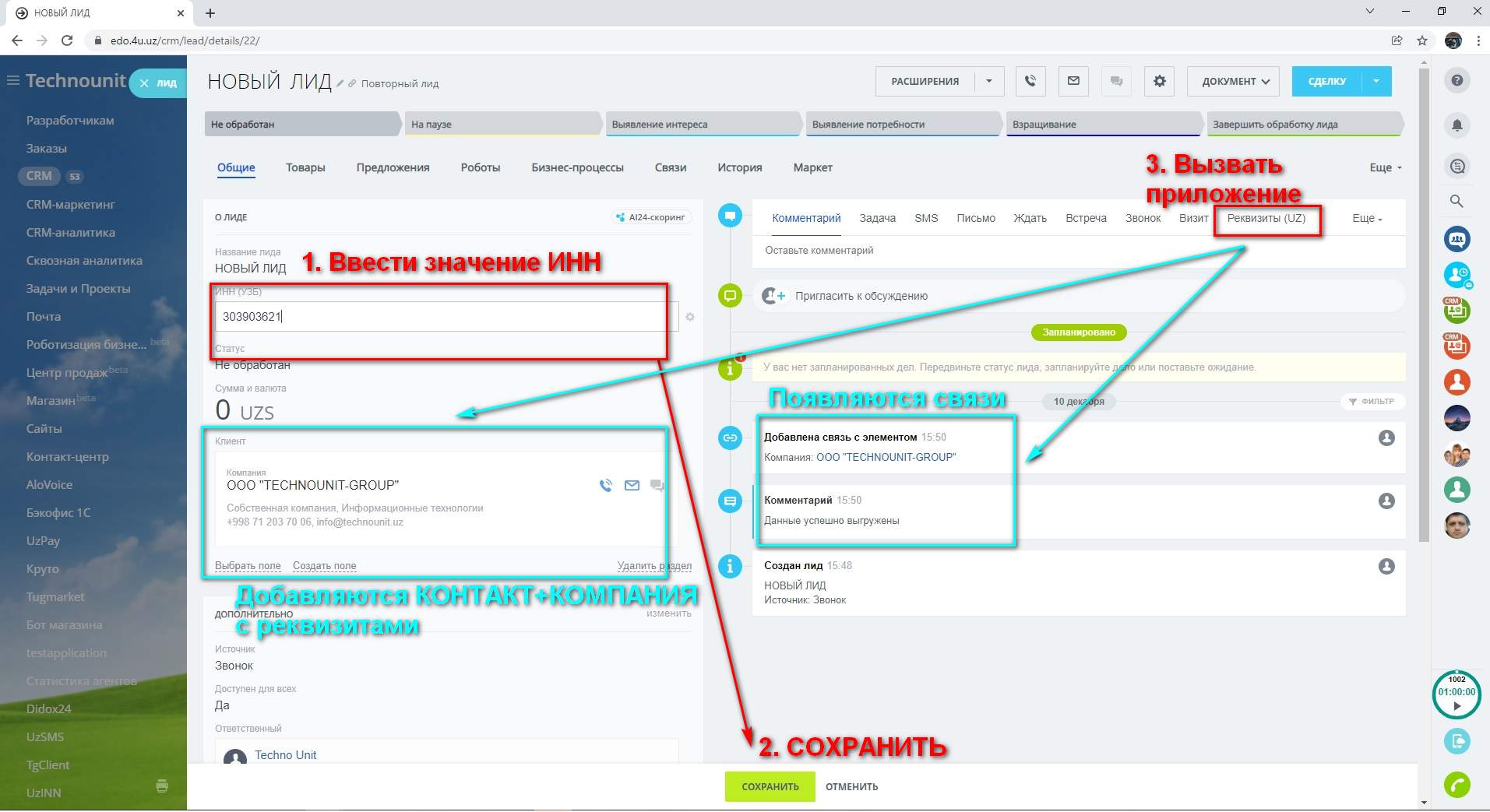Open the chat bubble button in header
This screenshot has height=812, width=1490.
tap(1116, 81)
